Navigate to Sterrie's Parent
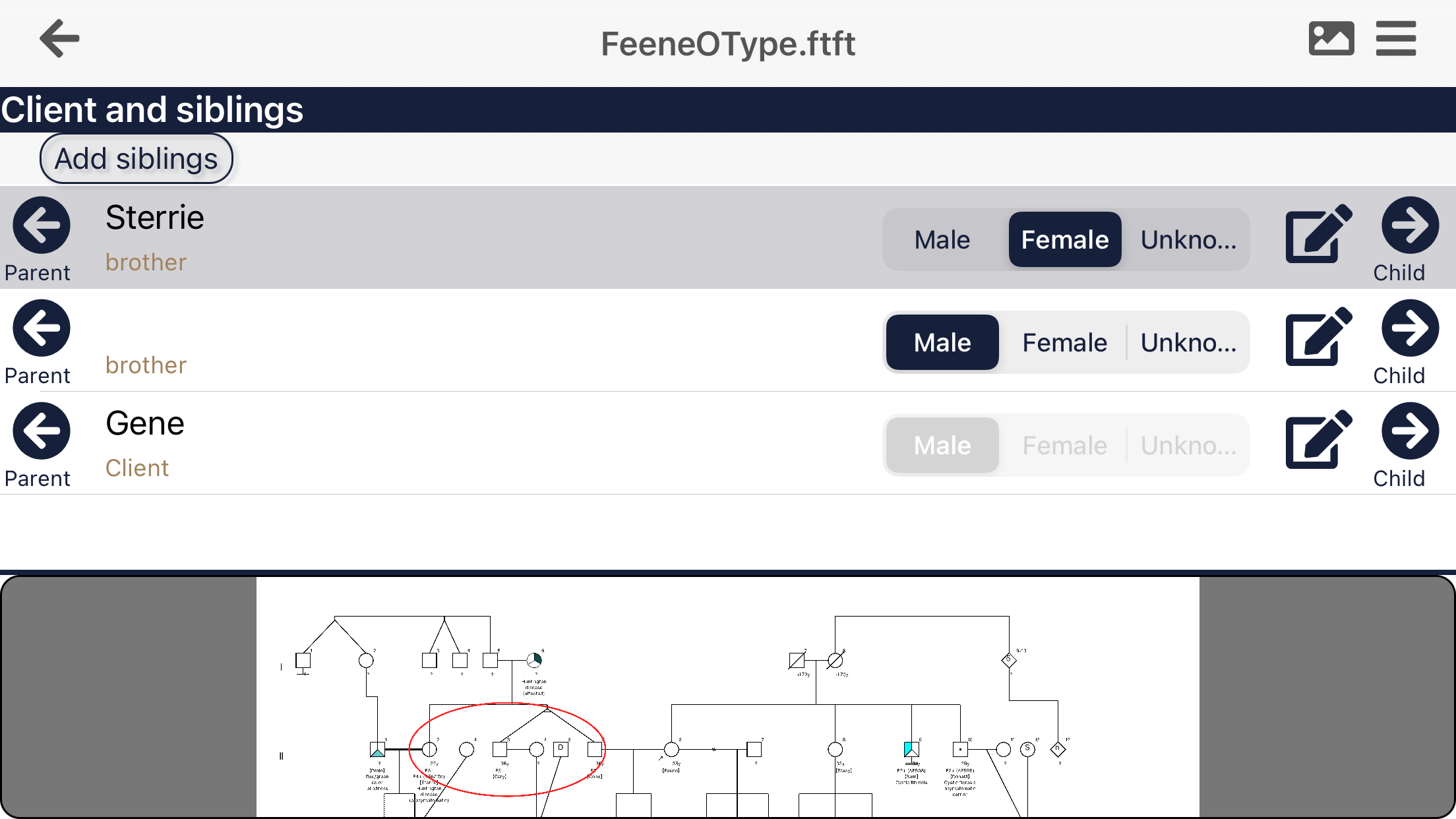Image resolution: width=1456 pixels, height=819 pixels. tap(40, 225)
